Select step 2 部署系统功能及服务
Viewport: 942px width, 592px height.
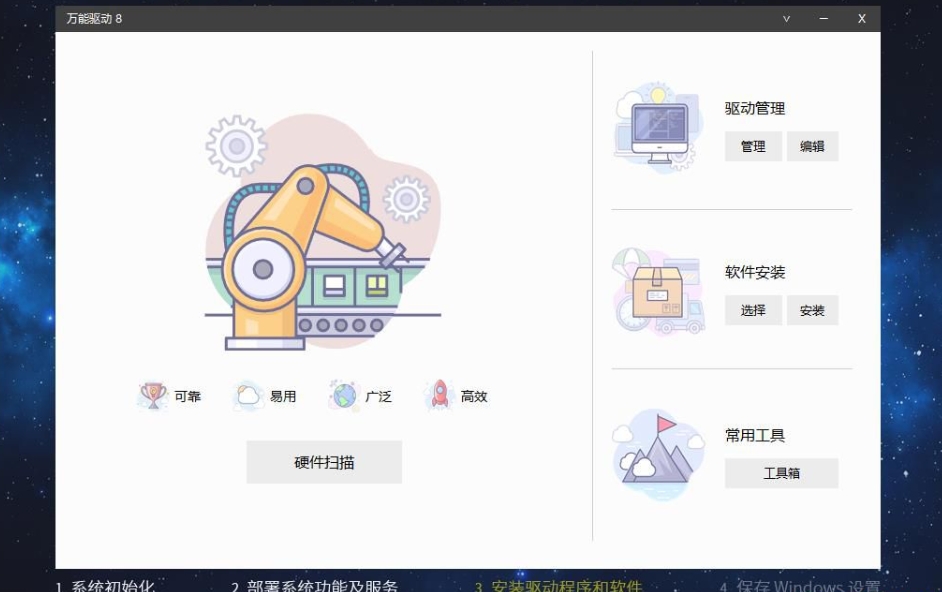(315, 585)
